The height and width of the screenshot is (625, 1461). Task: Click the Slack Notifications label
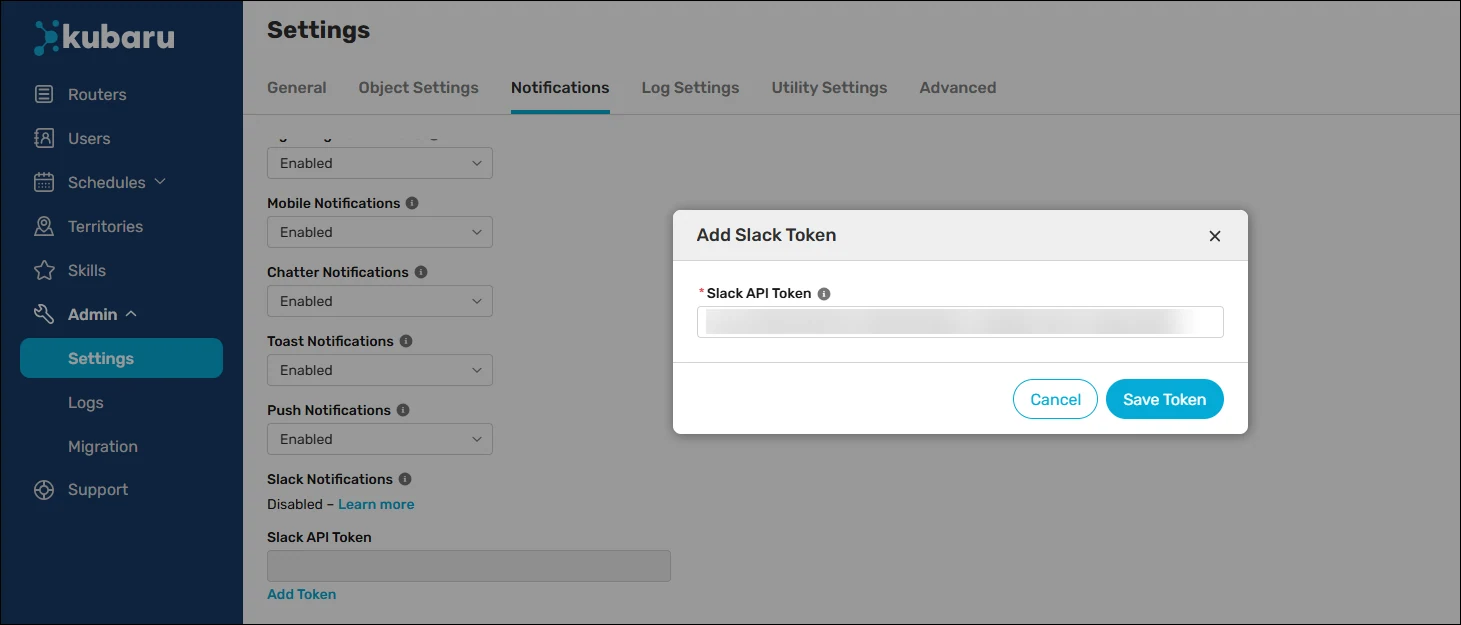pos(330,479)
